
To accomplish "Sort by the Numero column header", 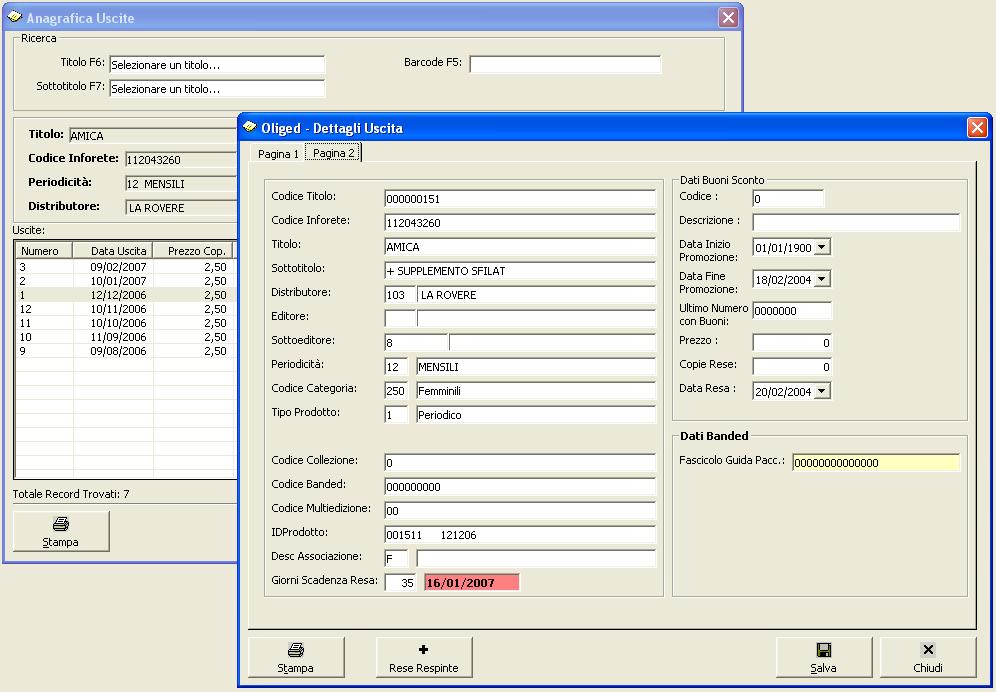I will coord(44,250).
